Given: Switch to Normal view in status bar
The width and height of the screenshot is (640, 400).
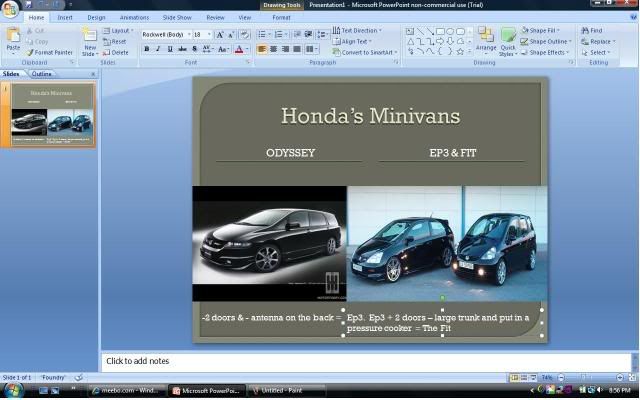Looking at the screenshot, I should (x=514, y=378).
